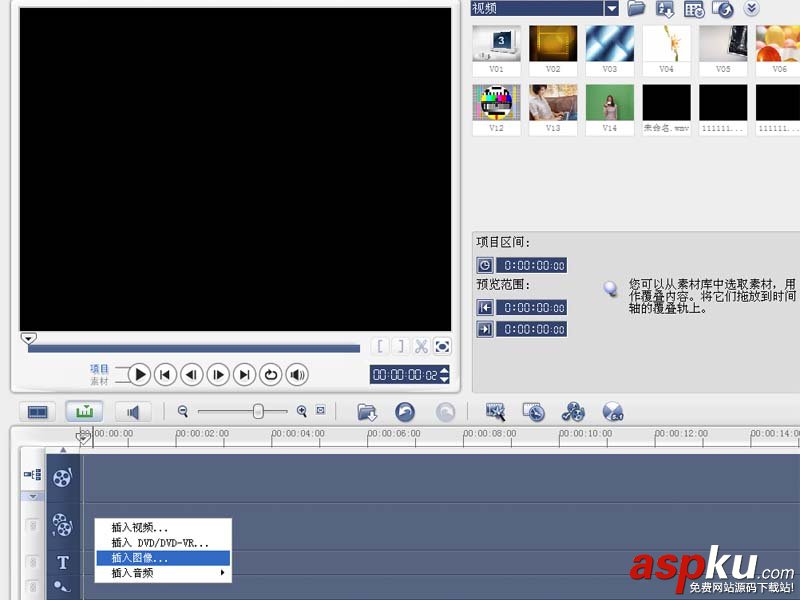Open the system volume button
The width and height of the screenshot is (800, 600).
[297, 375]
